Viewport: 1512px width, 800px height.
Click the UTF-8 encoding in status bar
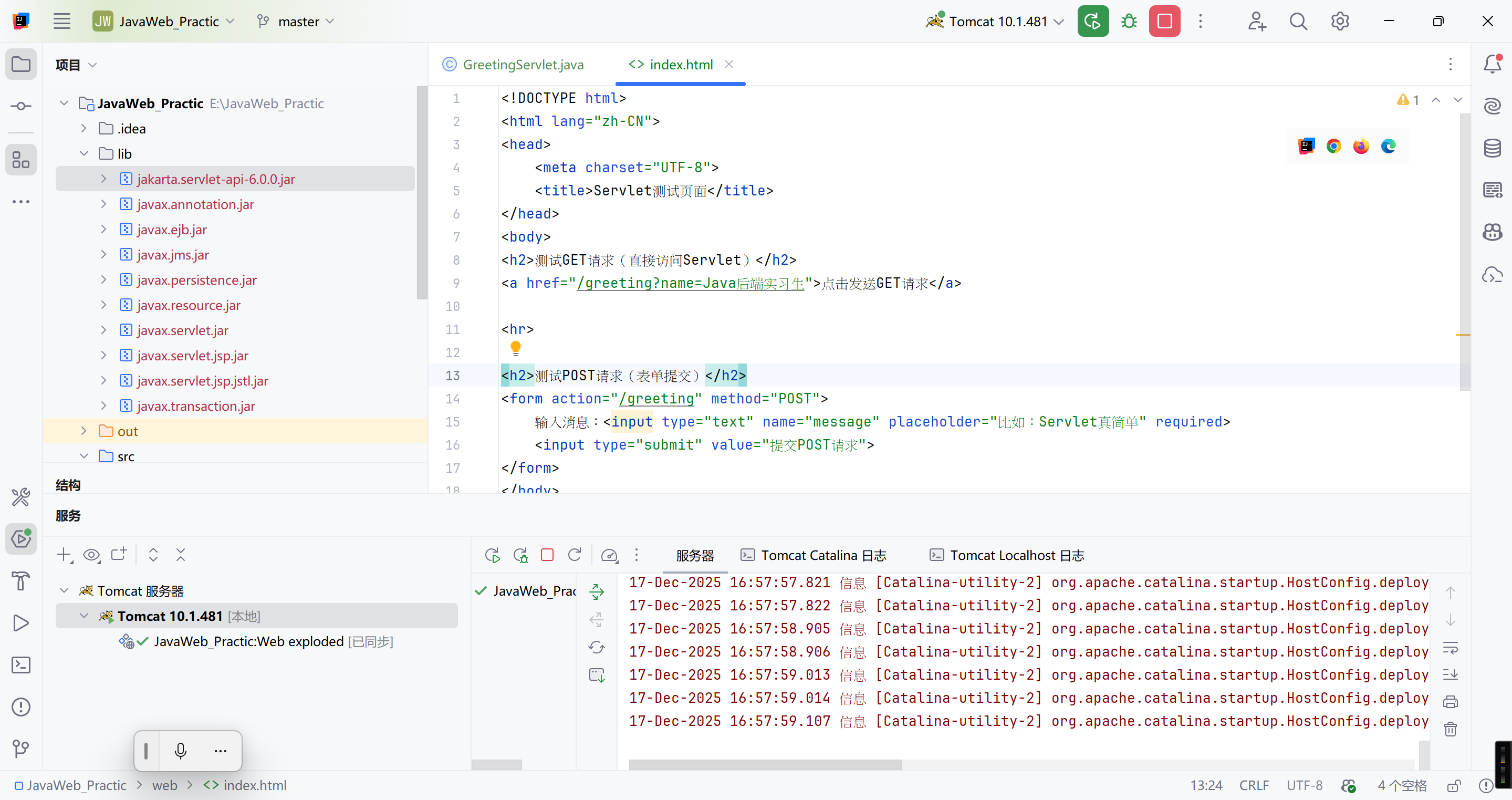tap(1304, 785)
